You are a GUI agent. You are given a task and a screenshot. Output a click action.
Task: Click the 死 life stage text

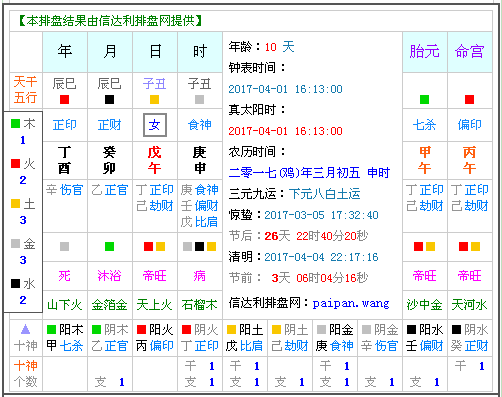[65, 276]
